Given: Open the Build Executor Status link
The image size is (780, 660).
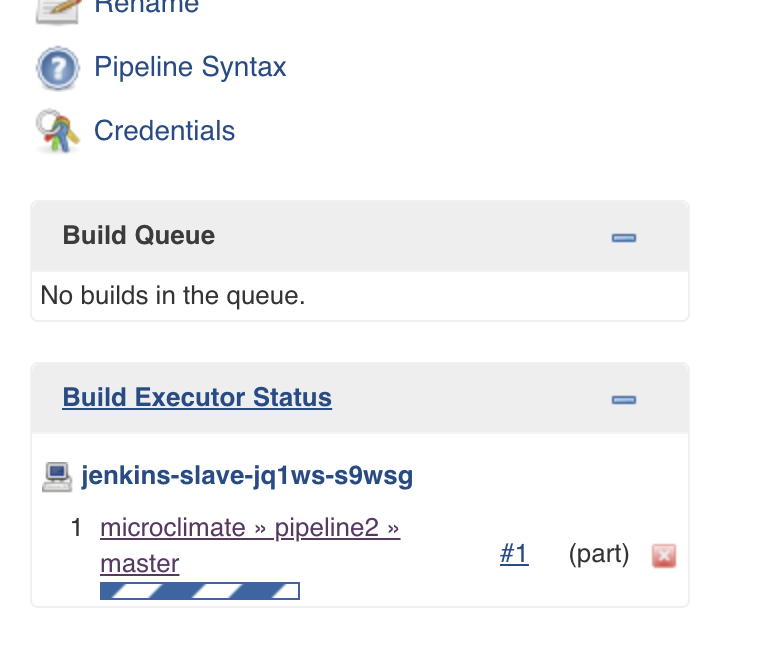Looking at the screenshot, I should click(x=197, y=397).
